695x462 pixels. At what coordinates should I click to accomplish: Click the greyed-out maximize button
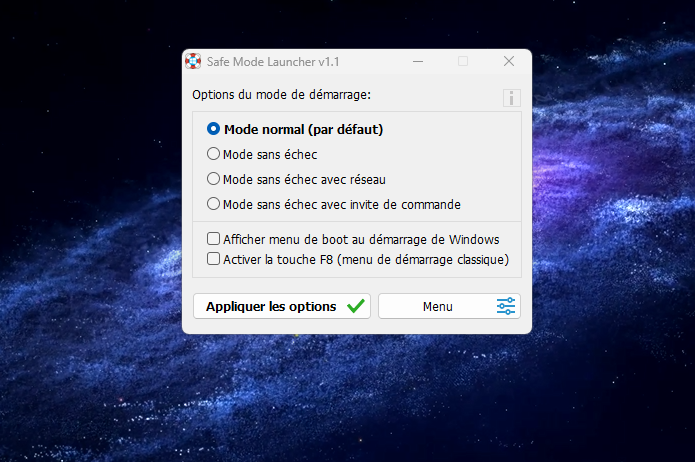tap(462, 61)
